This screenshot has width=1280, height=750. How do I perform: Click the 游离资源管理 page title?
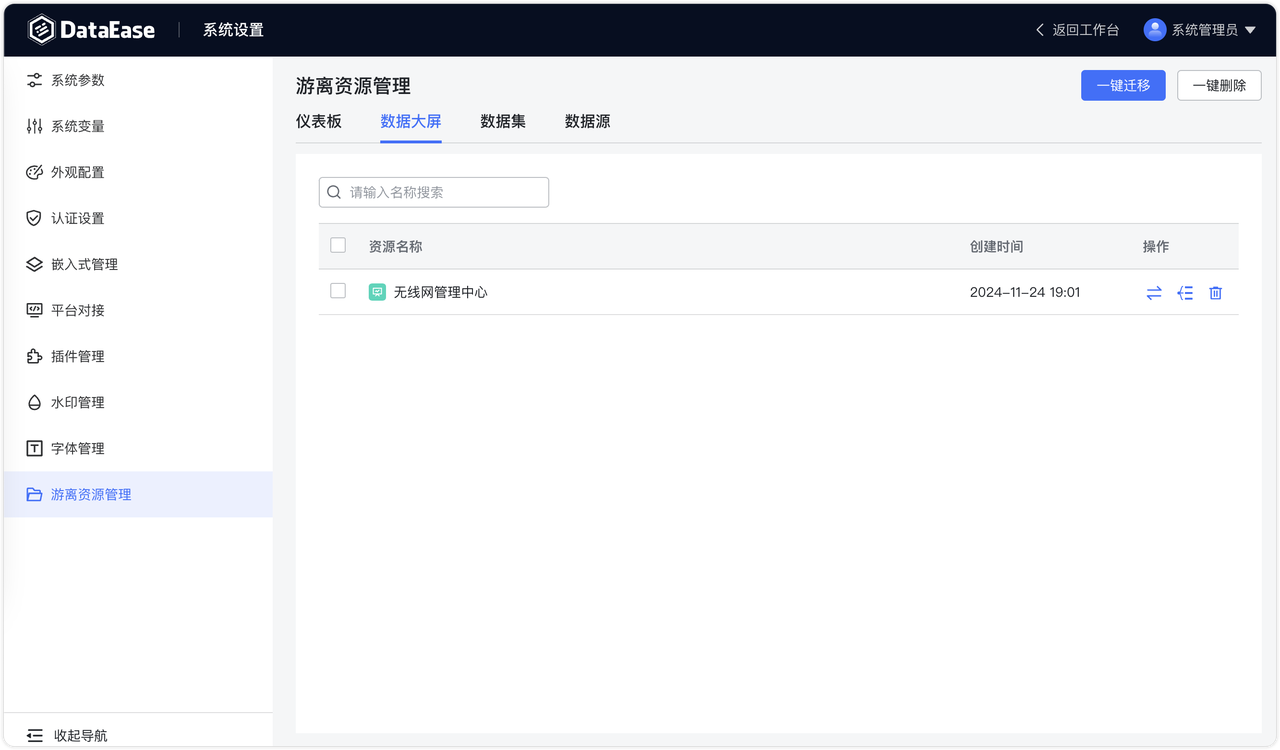pyautogui.click(x=353, y=86)
